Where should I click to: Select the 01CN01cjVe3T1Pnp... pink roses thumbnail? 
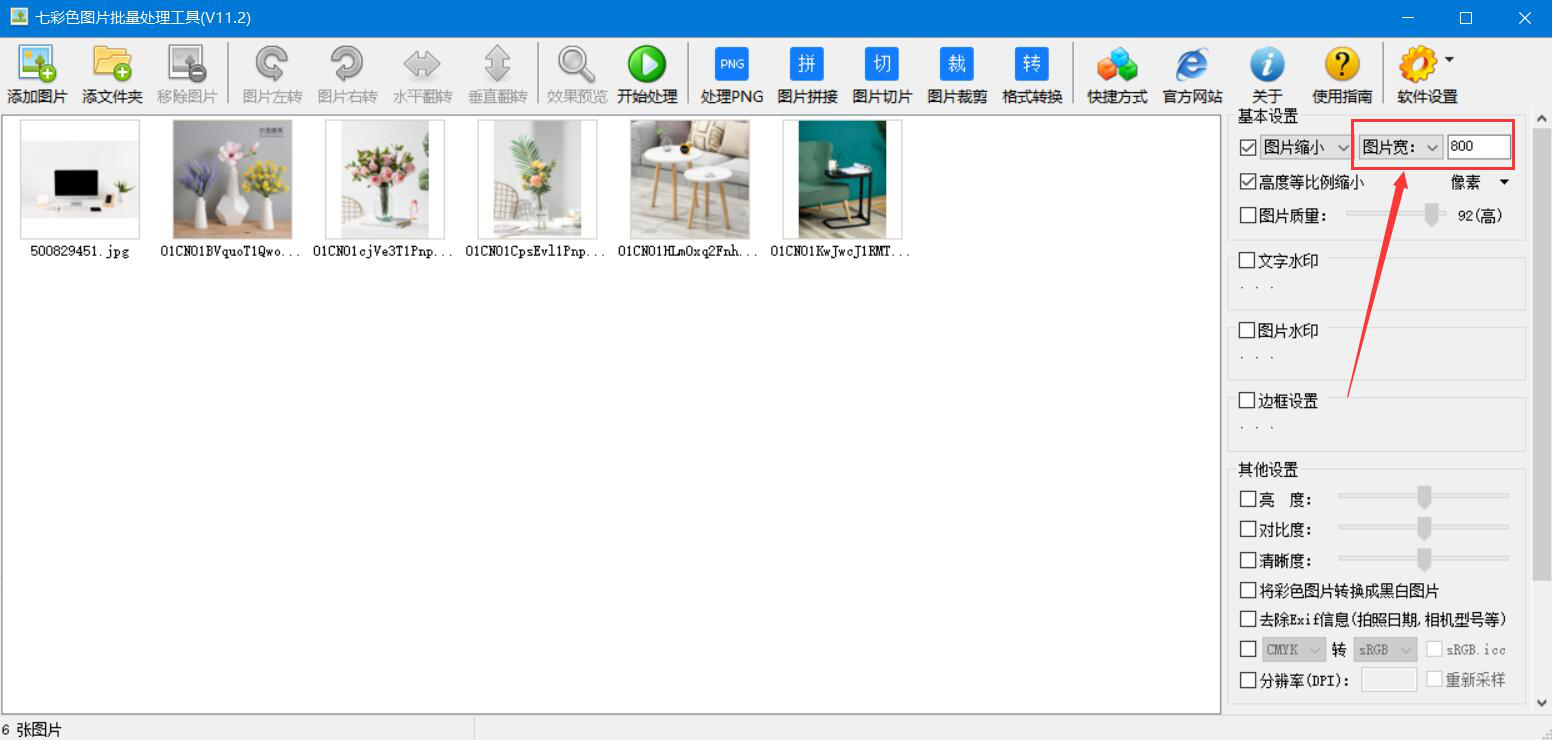[x=385, y=180]
